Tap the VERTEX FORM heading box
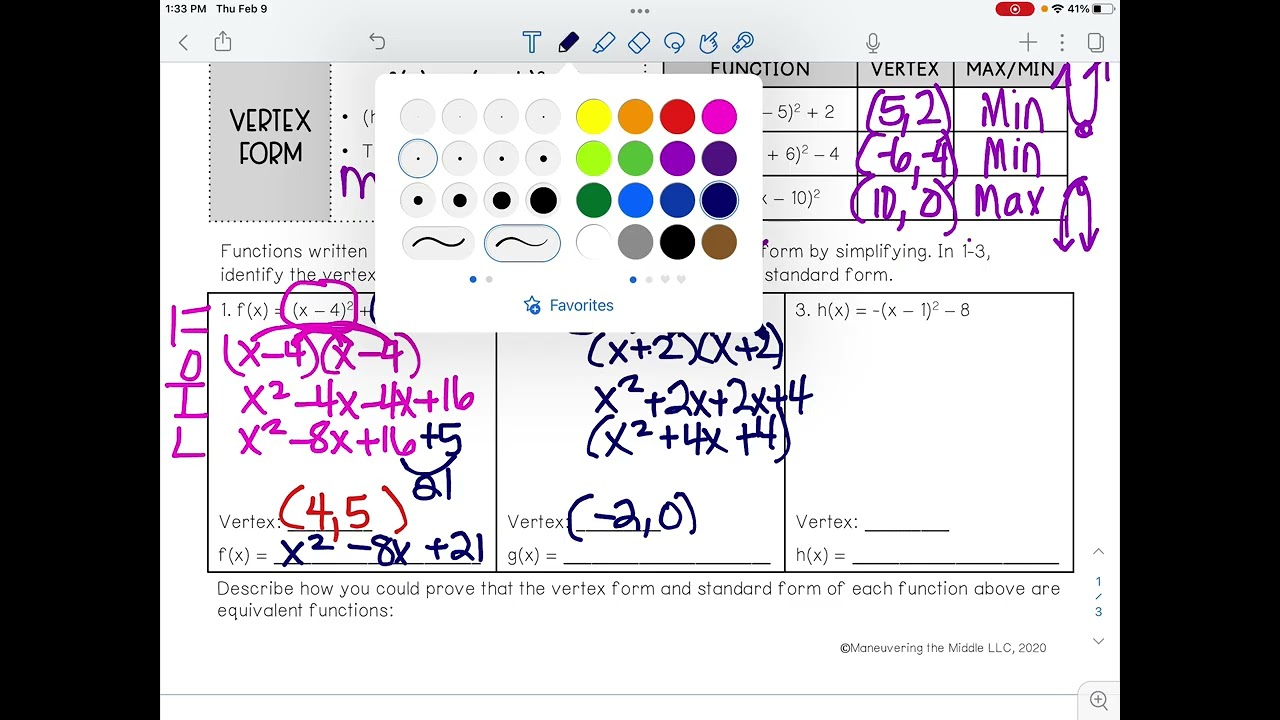The height and width of the screenshot is (720, 1280). point(270,140)
